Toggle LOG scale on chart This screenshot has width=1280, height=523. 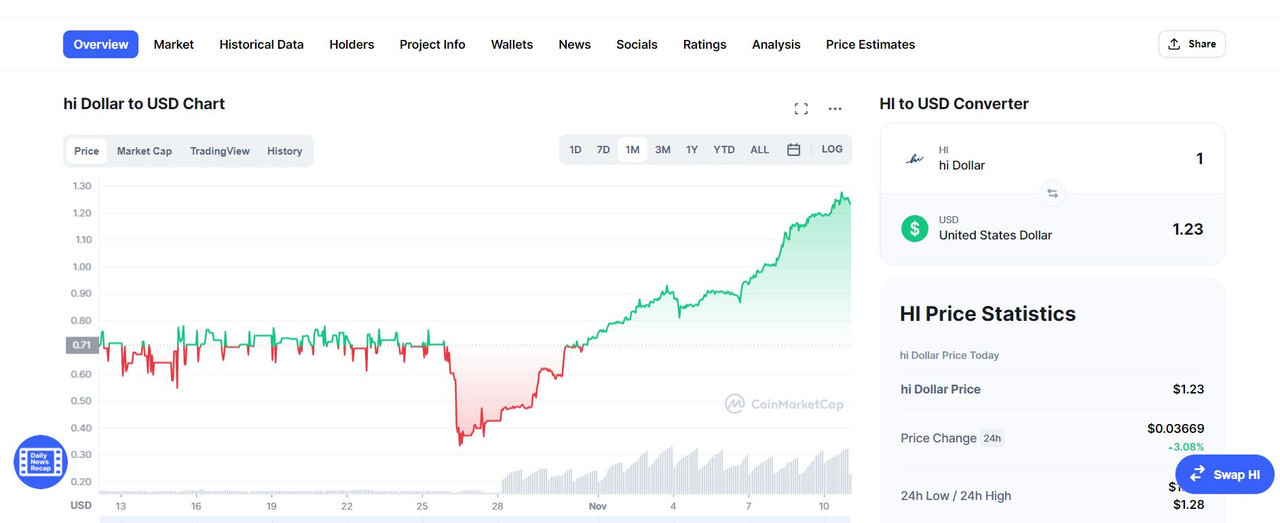coord(832,149)
